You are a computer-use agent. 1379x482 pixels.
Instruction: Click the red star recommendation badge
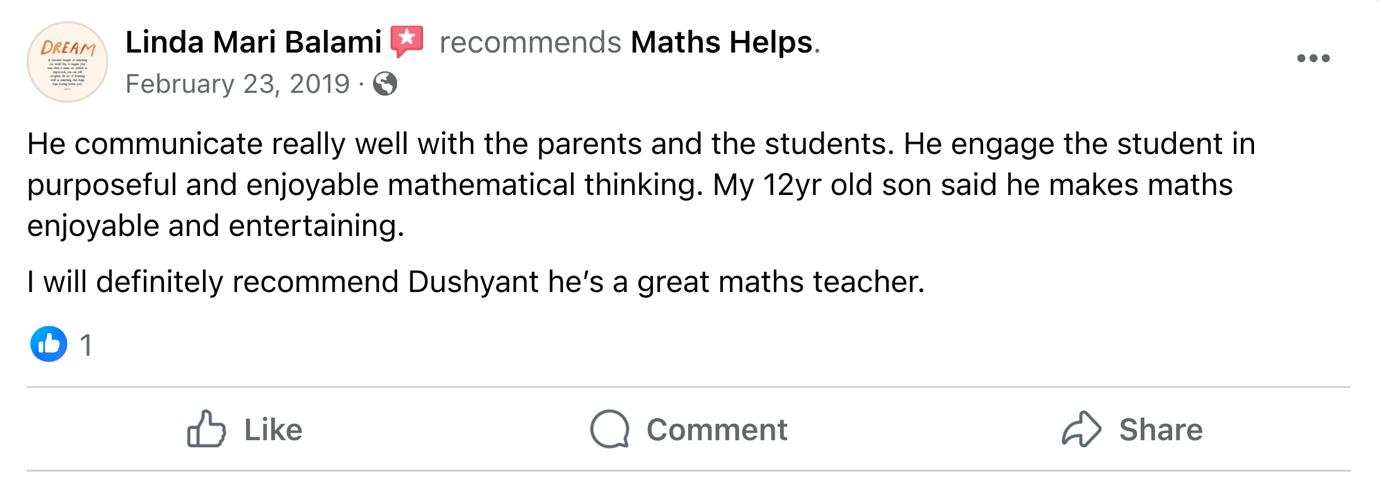(407, 41)
